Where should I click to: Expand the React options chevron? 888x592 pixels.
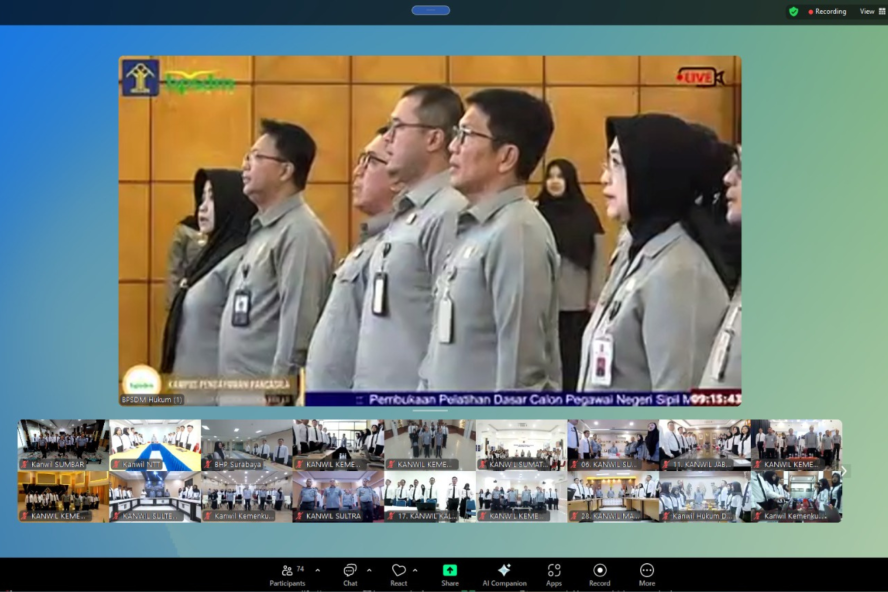pos(415,570)
